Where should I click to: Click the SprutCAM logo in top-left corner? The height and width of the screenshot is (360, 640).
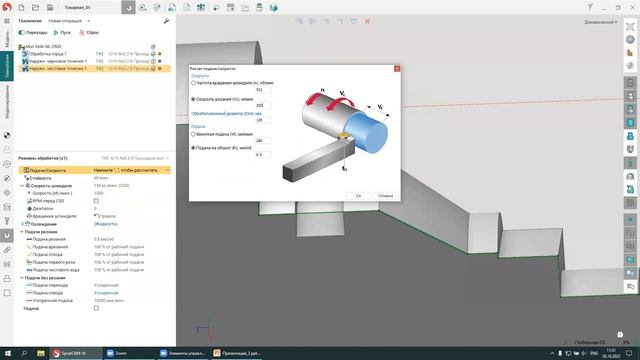[x=7, y=7]
